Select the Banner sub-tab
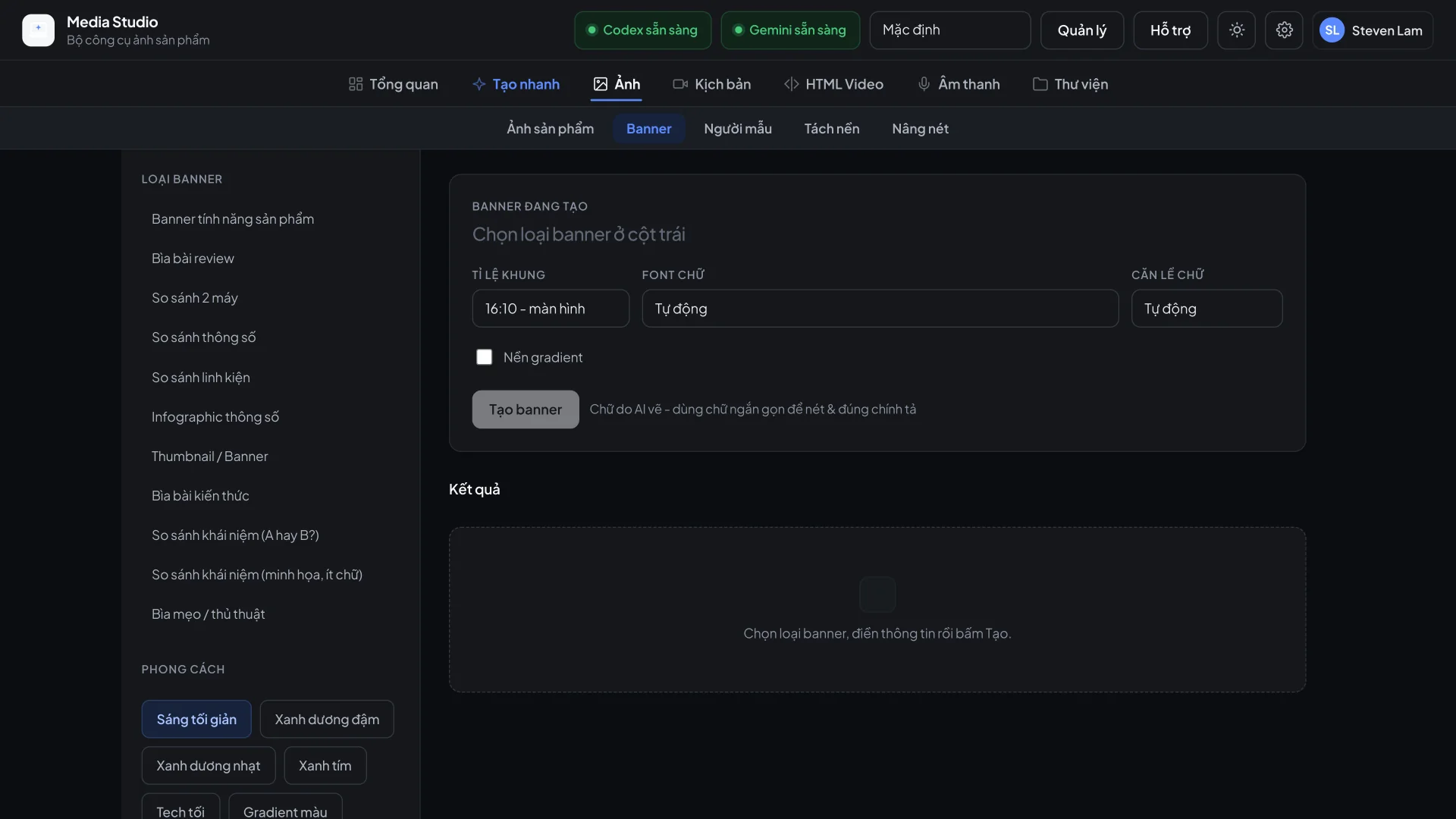Screen dimensions: 1456x819 click(x=649, y=129)
